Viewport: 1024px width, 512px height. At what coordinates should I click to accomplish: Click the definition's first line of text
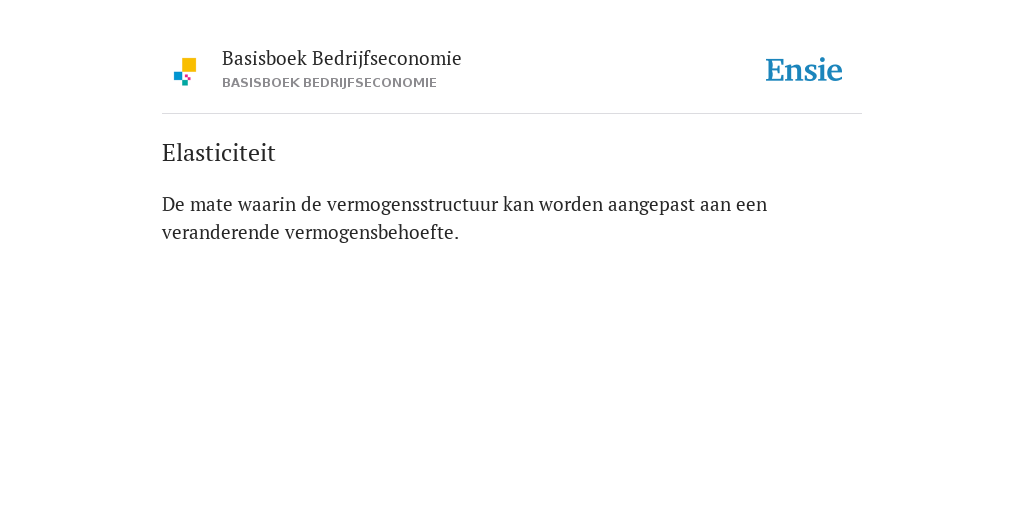pyautogui.click(x=464, y=204)
